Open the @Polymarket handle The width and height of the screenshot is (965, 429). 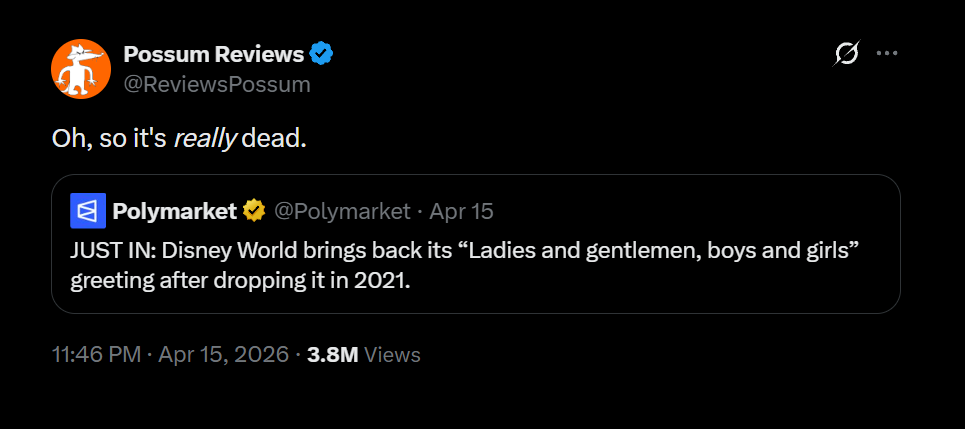pos(342,211)
